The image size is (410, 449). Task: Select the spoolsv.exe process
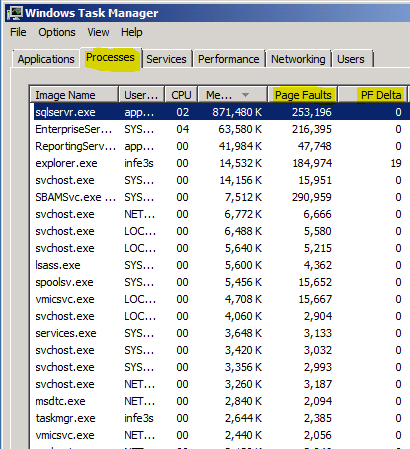click(220, 282)
